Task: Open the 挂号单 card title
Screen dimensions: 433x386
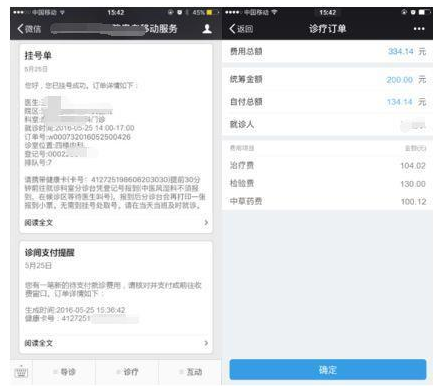Action: [x=38, y=55]
